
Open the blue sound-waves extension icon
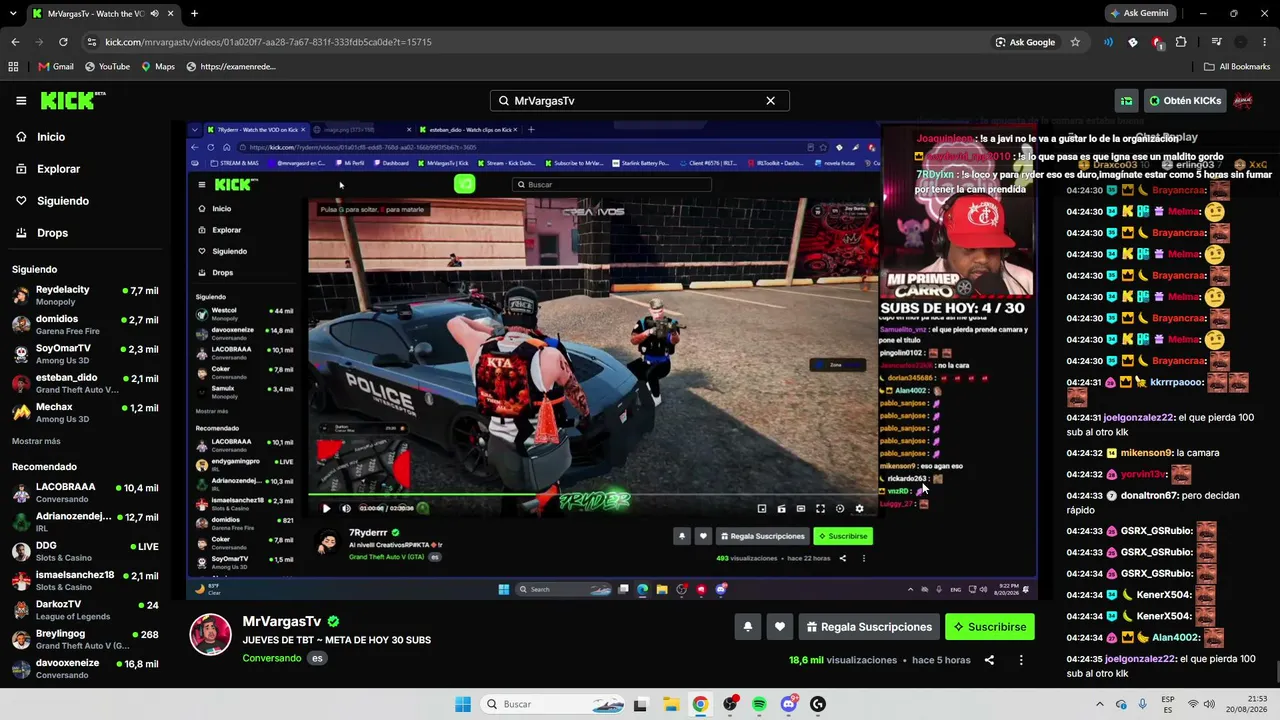pos(1108,42)
